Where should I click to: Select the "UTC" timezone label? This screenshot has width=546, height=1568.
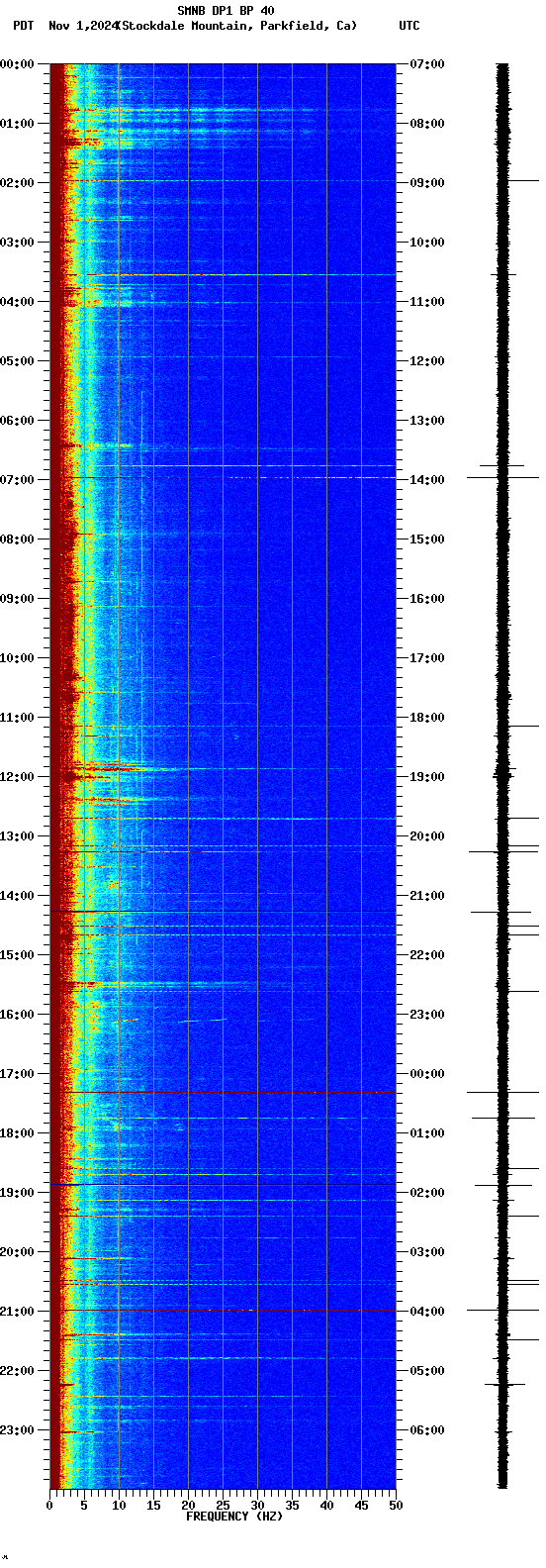tap(409, 26)
